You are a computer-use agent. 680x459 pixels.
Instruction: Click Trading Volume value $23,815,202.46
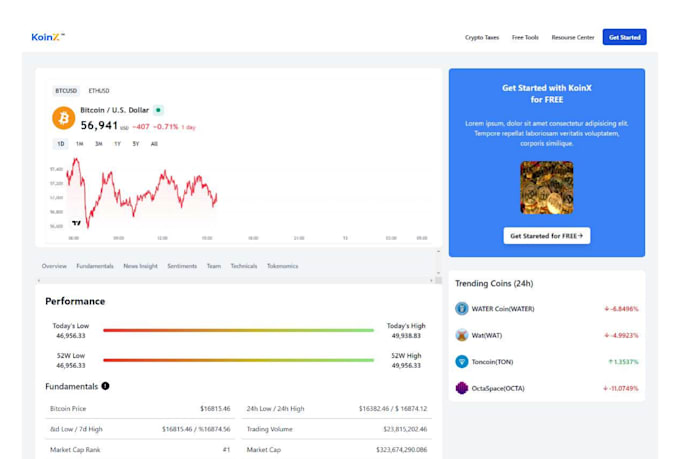pyautogui.click(x=405, y=429)
